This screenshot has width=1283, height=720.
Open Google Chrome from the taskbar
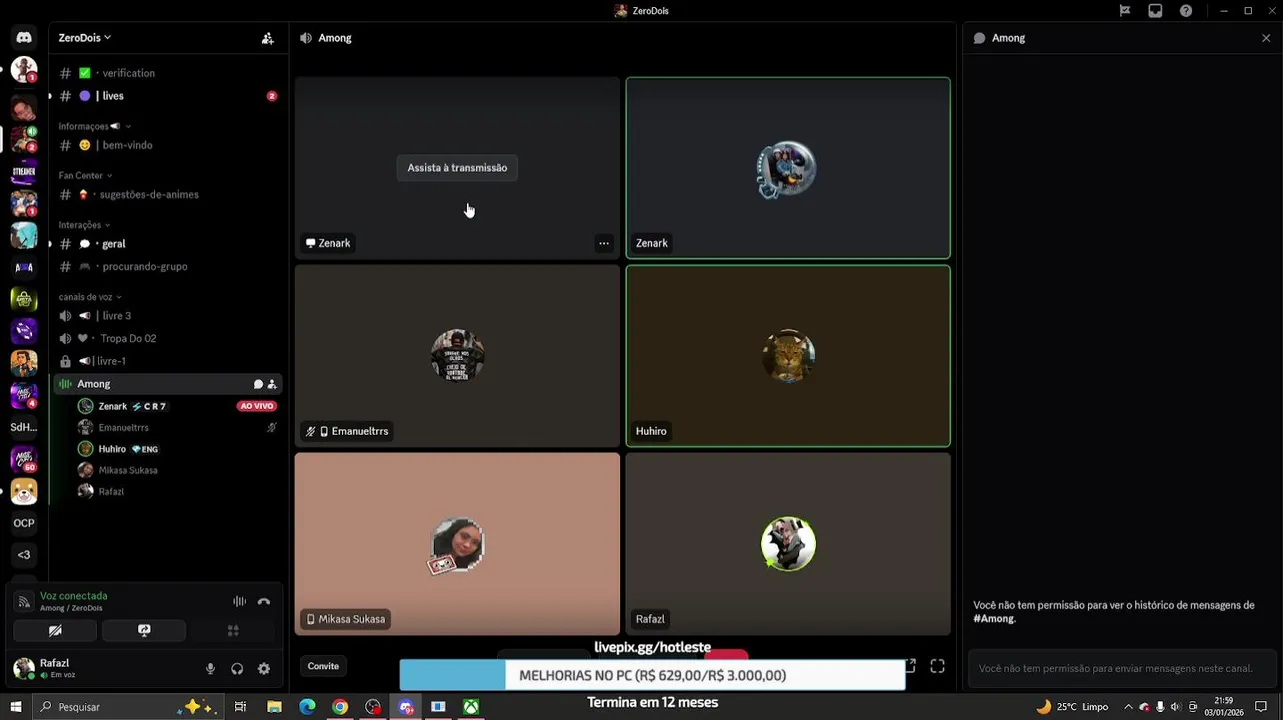click(340, 707)
